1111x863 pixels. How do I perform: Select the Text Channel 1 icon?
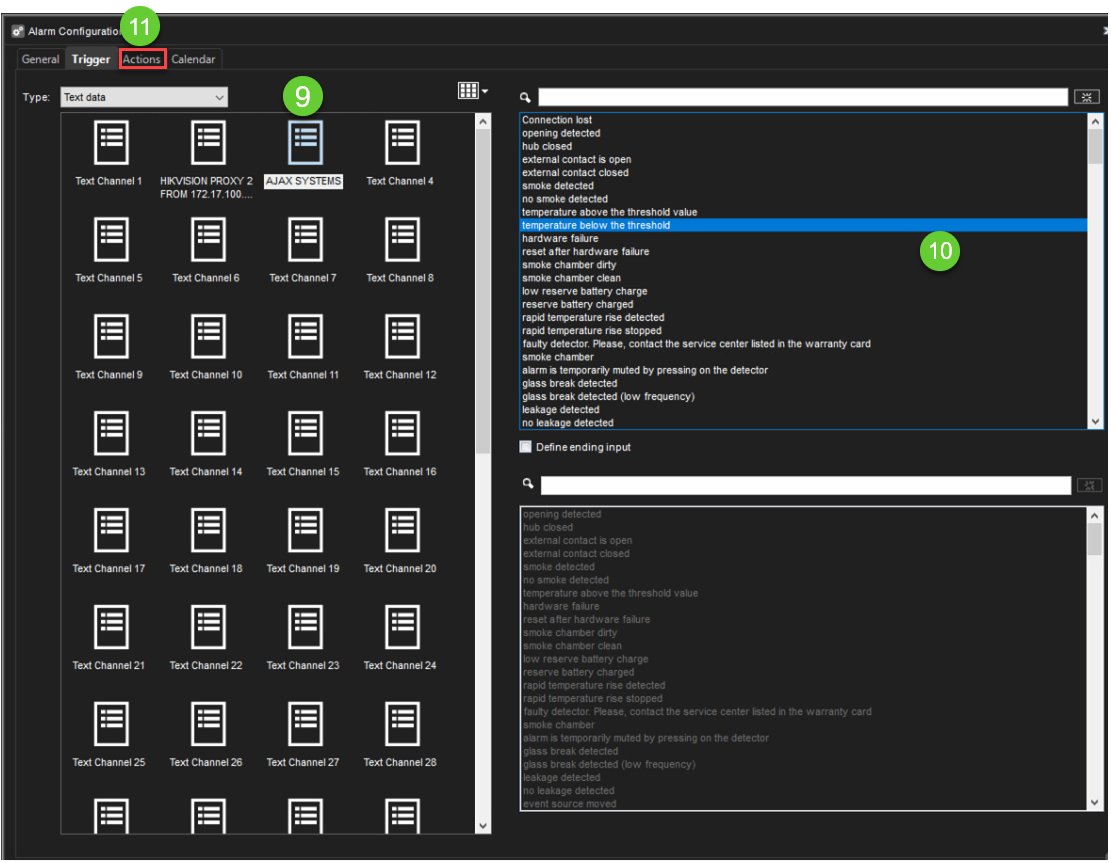(x=110, y=144)
